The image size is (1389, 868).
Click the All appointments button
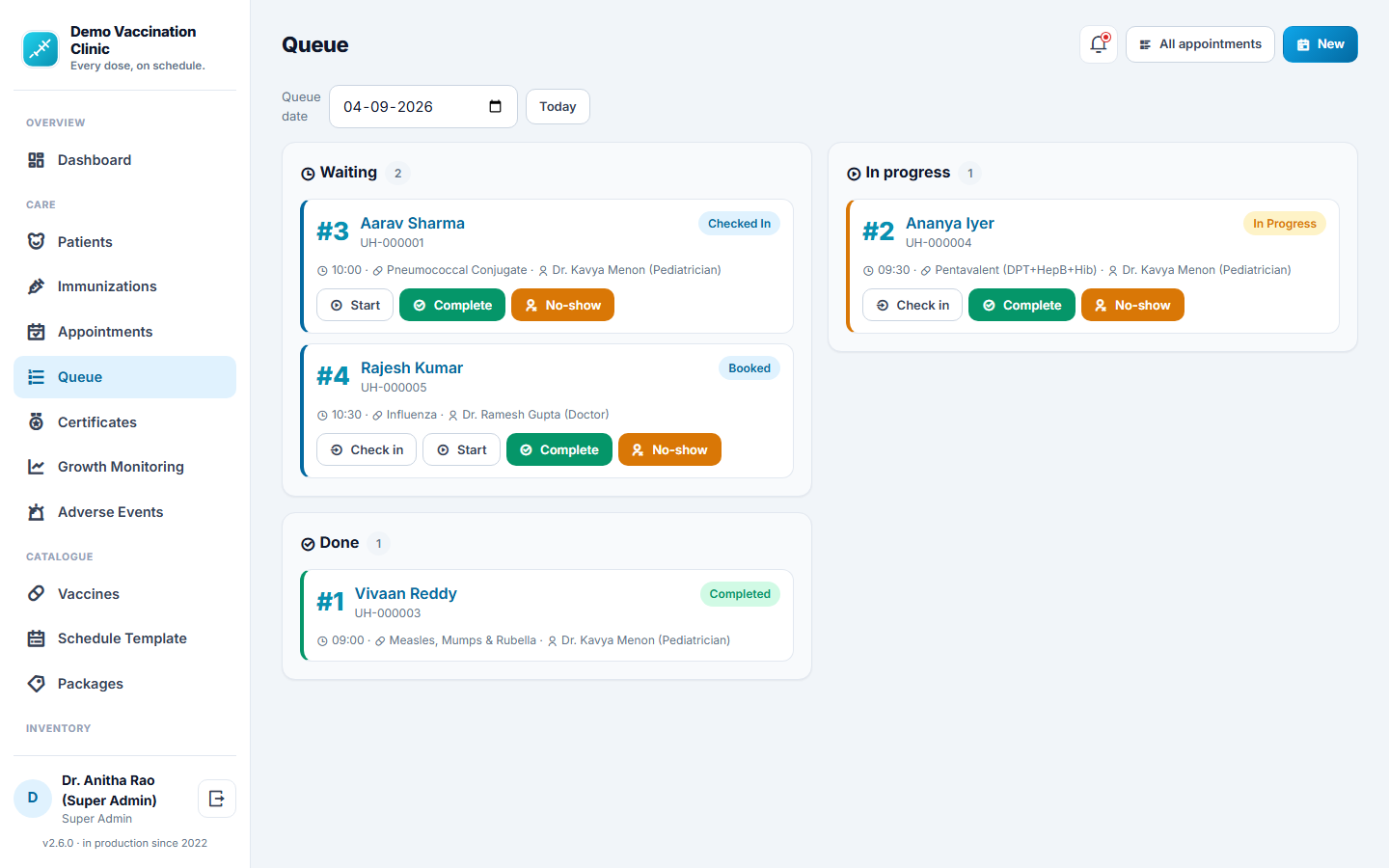tap(1200, 44)
